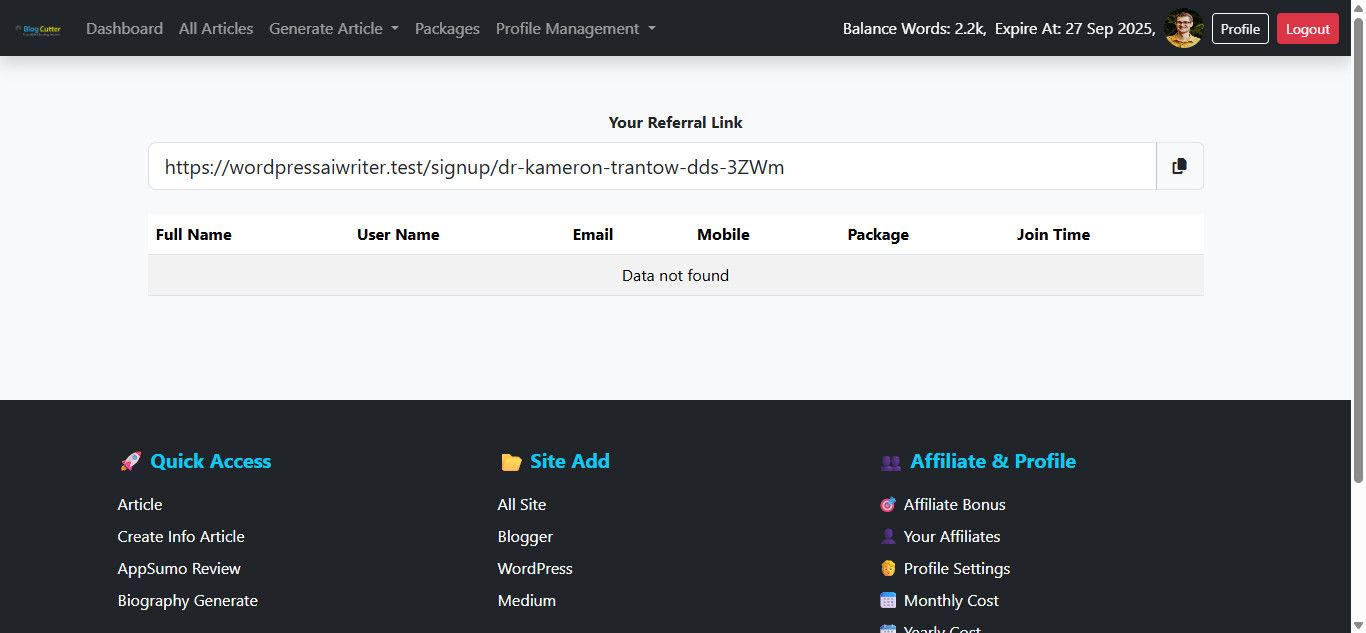This screenshot has height=633, width=1366.
Task: Expand the Generate Article dropdown
Action: coord(333,29)
